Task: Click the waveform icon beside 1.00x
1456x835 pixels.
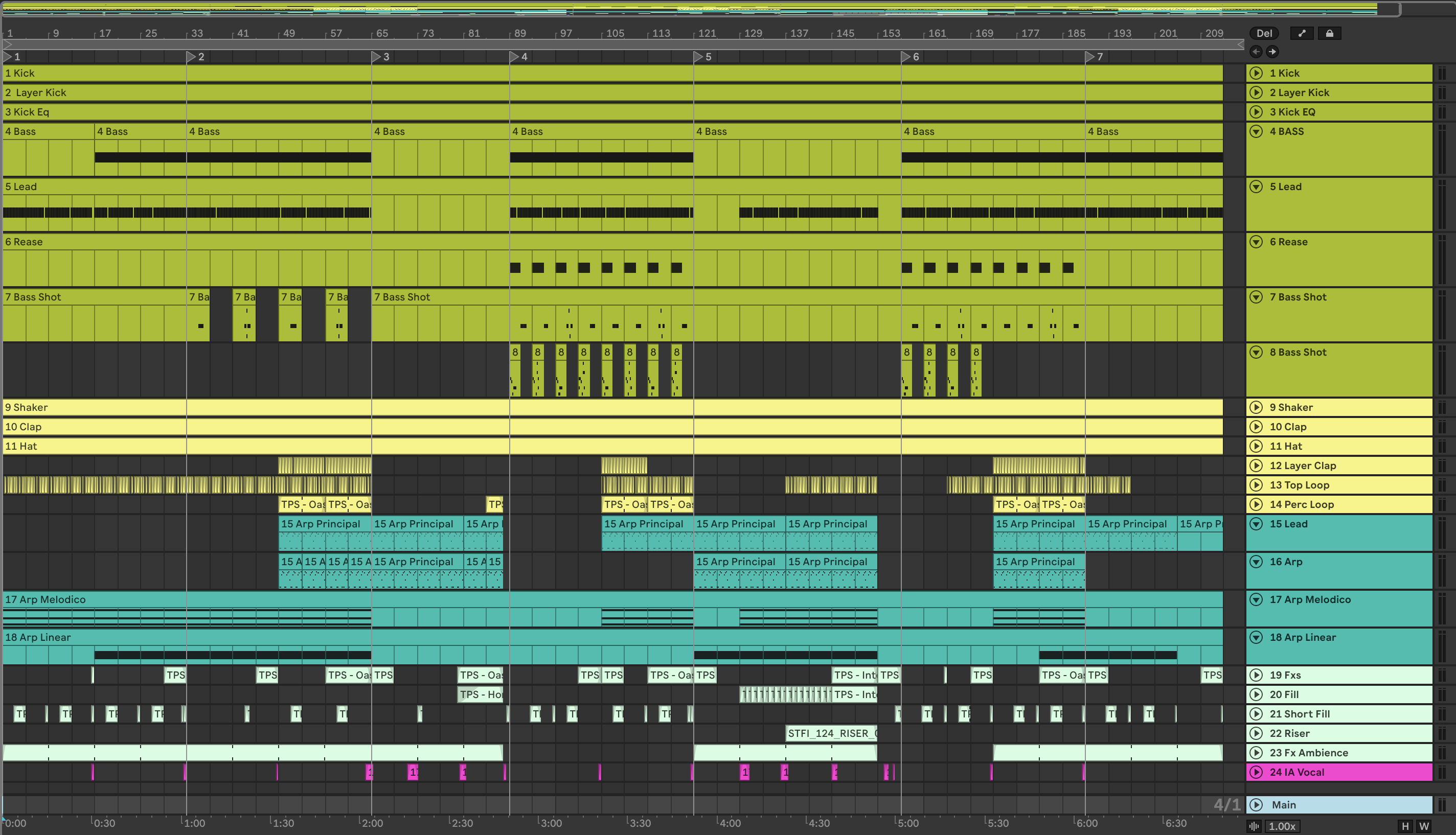Action: coord(1254,826)
